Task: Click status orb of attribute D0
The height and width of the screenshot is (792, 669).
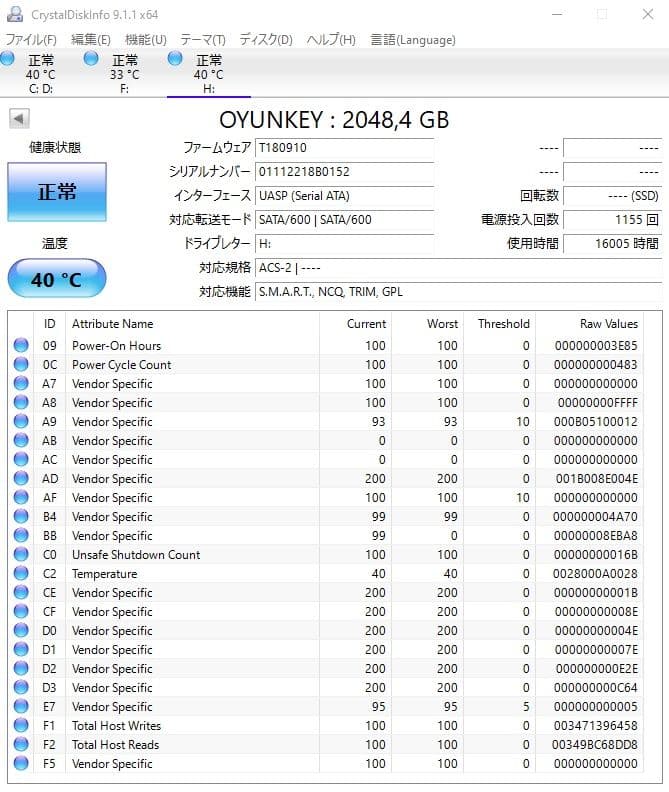Action: 21,630
